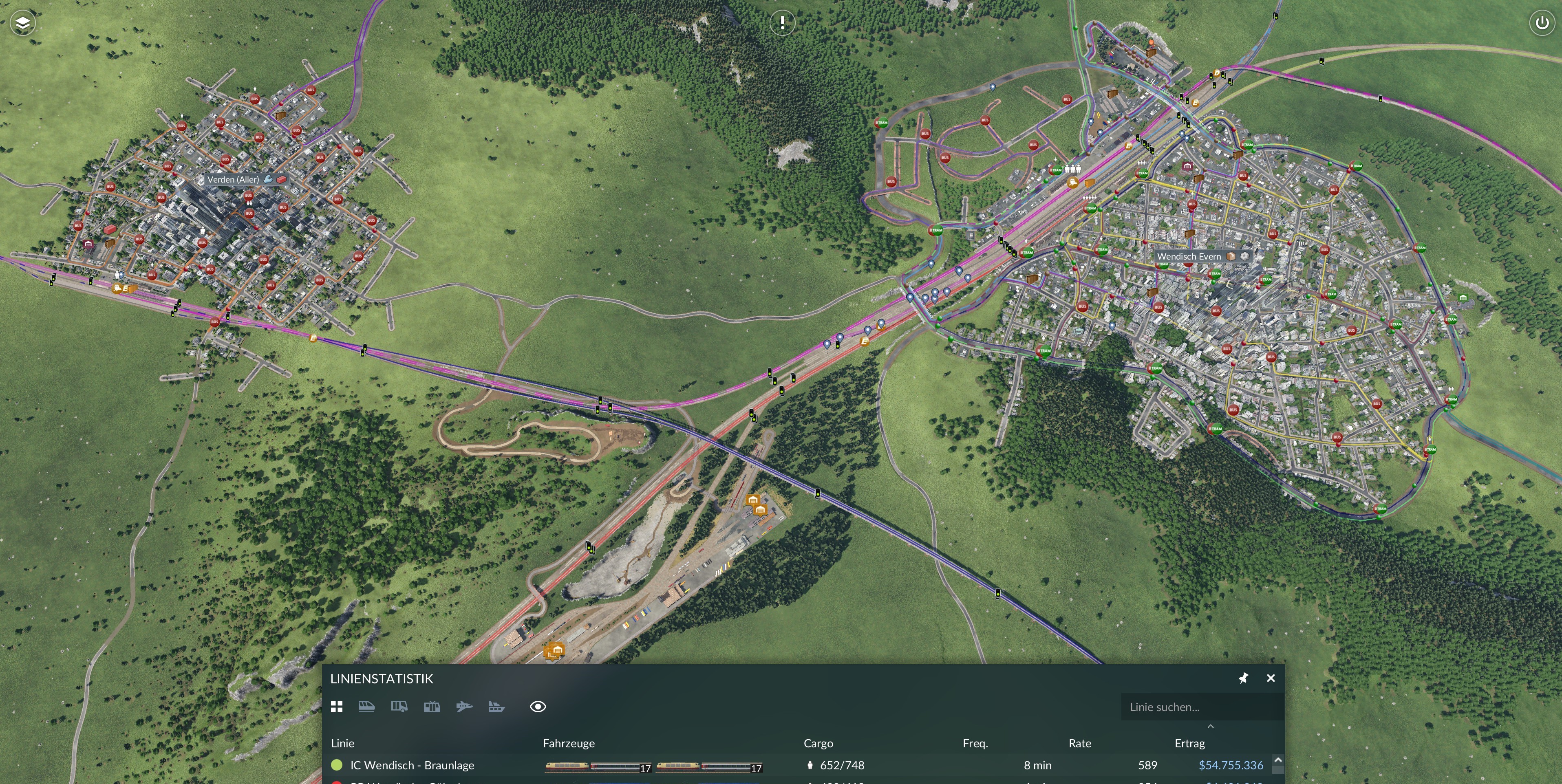
Task: Click the line list scrollbar up arrow
Action: [x=1277, y=760]
